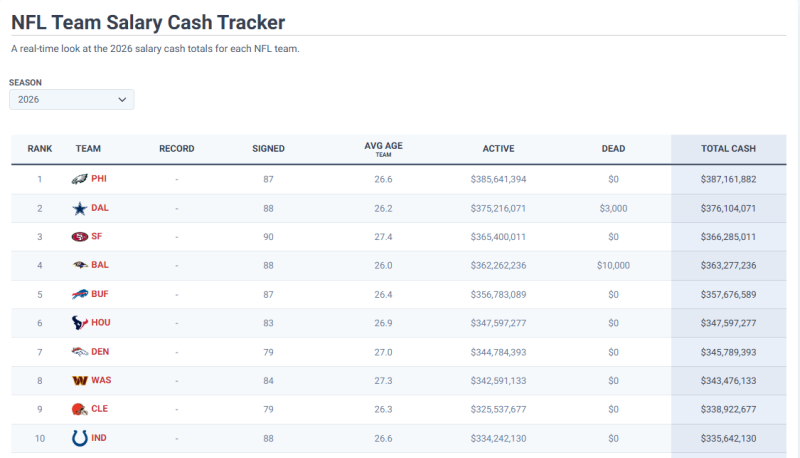Viewport: 800px width, 458px height.
Task: Open the DEN team link
Action: [x=100, y=351]
